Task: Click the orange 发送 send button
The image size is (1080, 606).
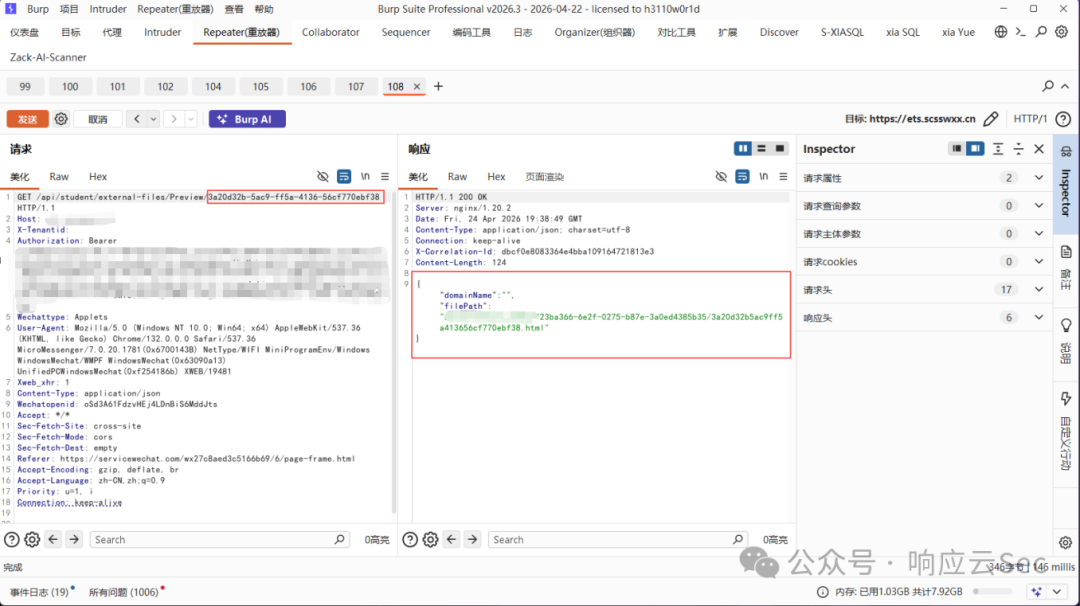Action: pyautogui.click(x=28, y=119)
